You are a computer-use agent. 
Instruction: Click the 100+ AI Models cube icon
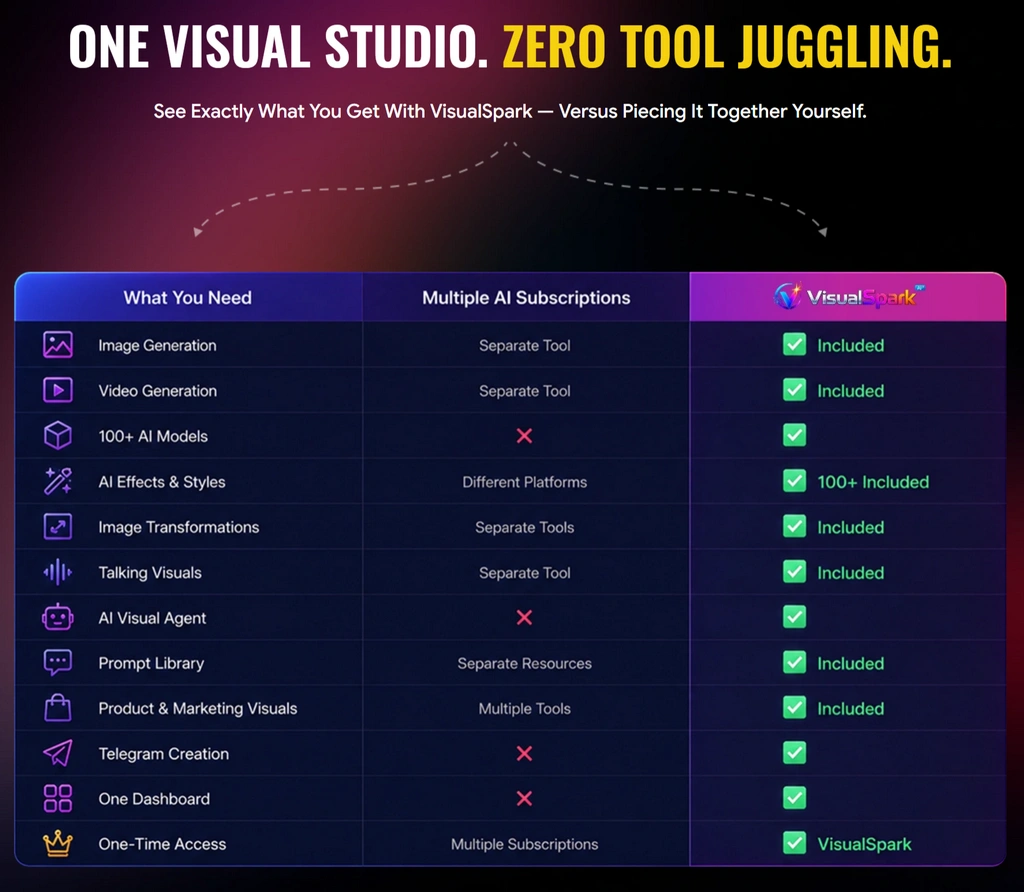pos(57,436)
